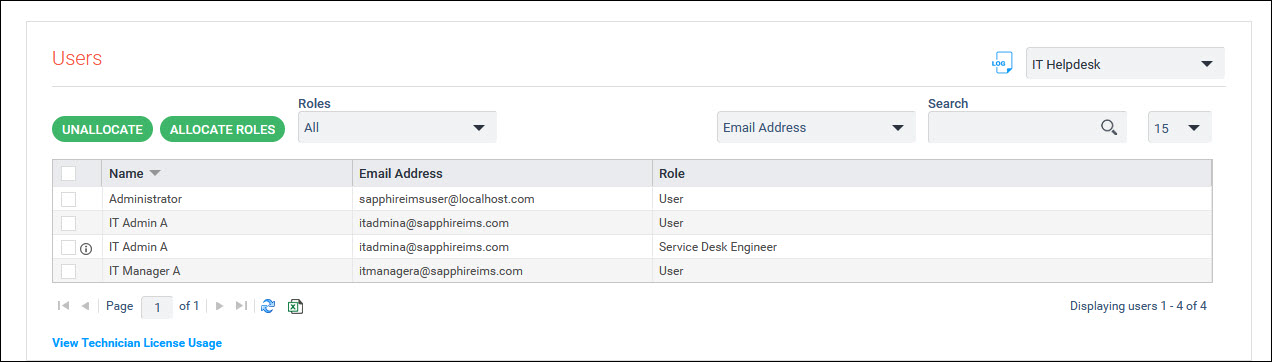Image resolution: width=1272 pixels, height=362 pixels.
Task: Go to previous page
Action: pyautogui.click(x=85, y=306)
